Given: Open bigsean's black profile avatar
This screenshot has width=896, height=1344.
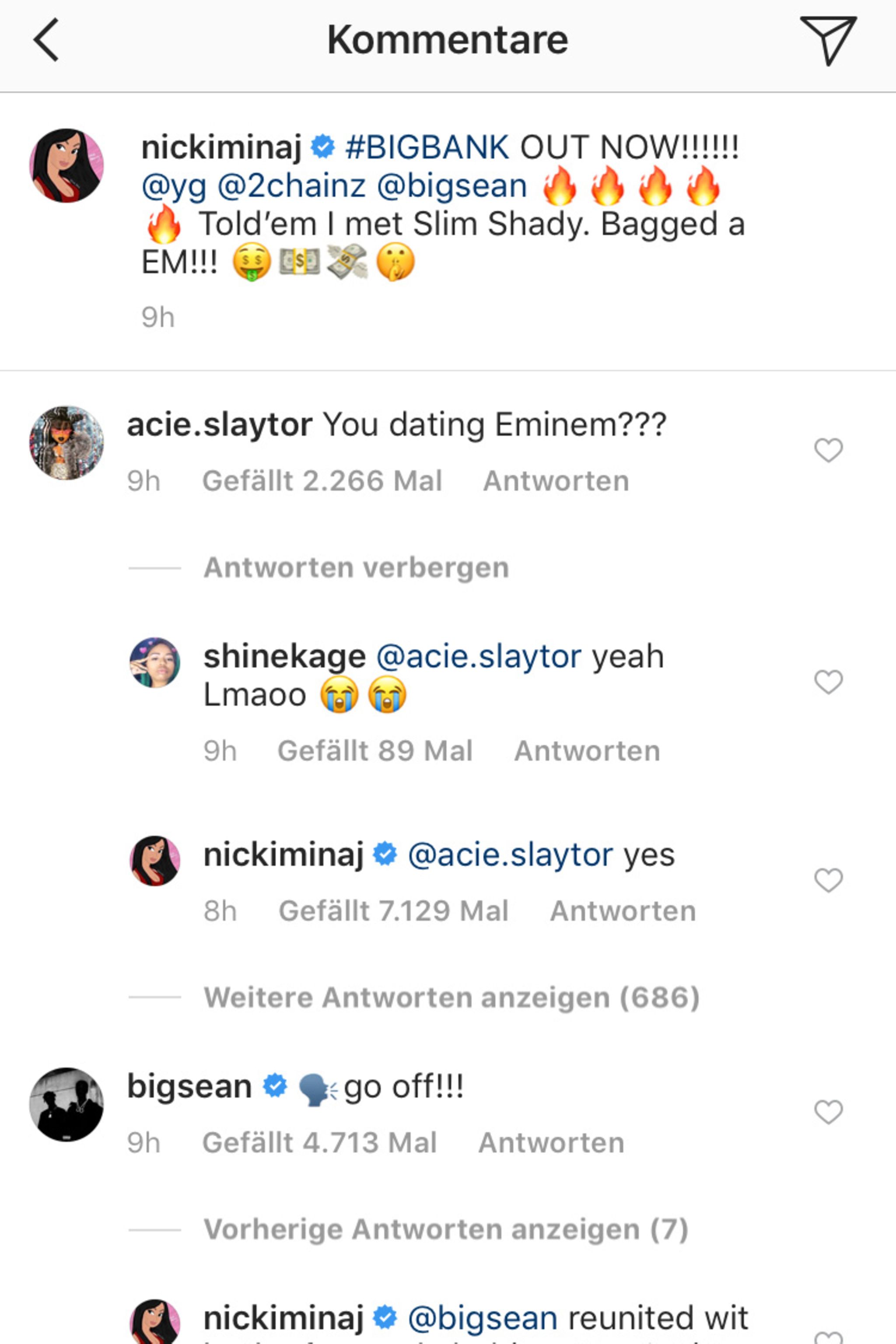Looking at the screenshot, I should point(66,1104).
